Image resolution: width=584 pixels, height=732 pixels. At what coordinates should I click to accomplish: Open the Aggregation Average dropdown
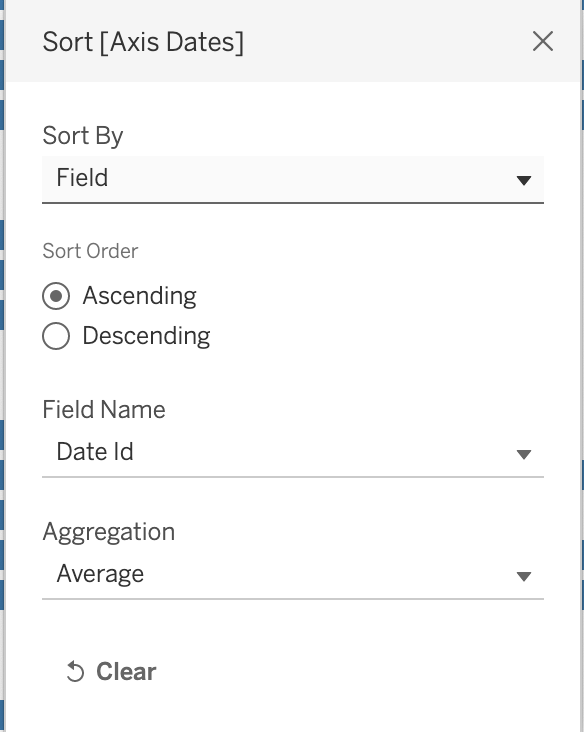coord(293,575)
